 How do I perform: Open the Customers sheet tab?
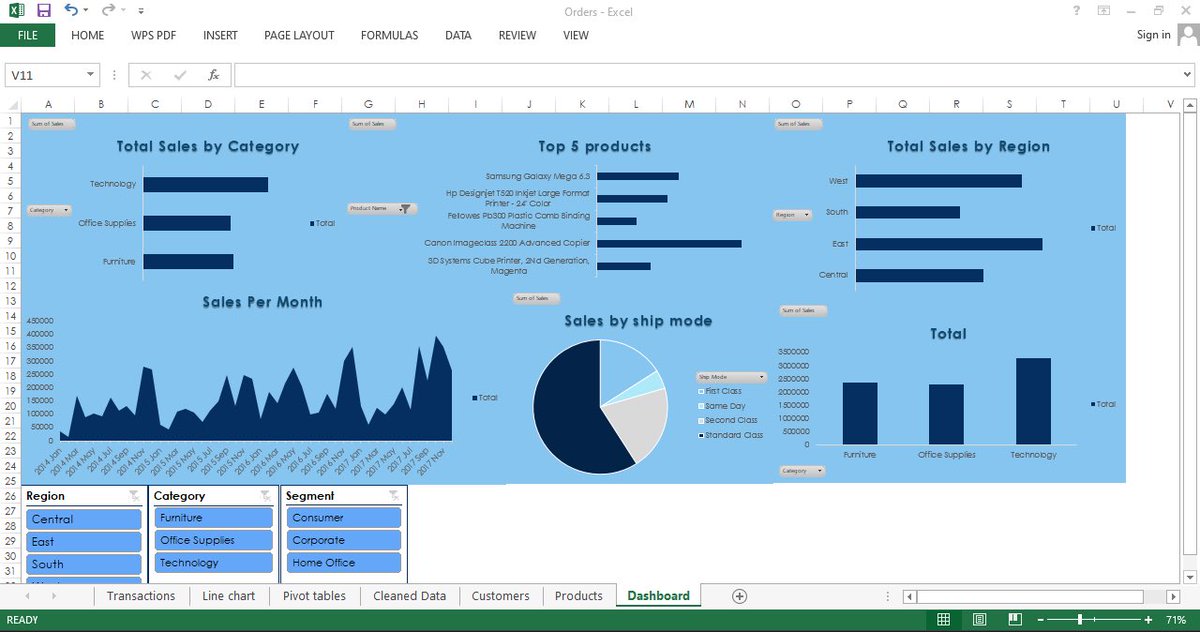(500, 595)
